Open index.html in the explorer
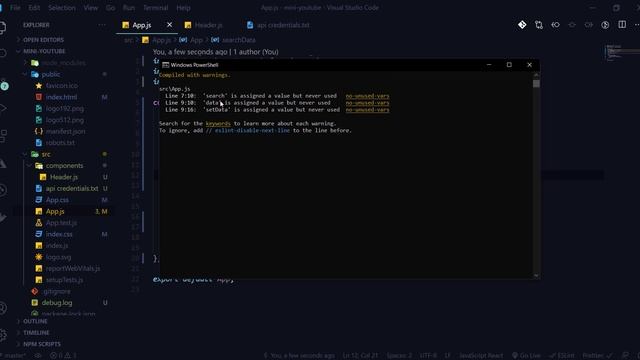The width and height of the screenshot is (640, 360). [61, 97]
